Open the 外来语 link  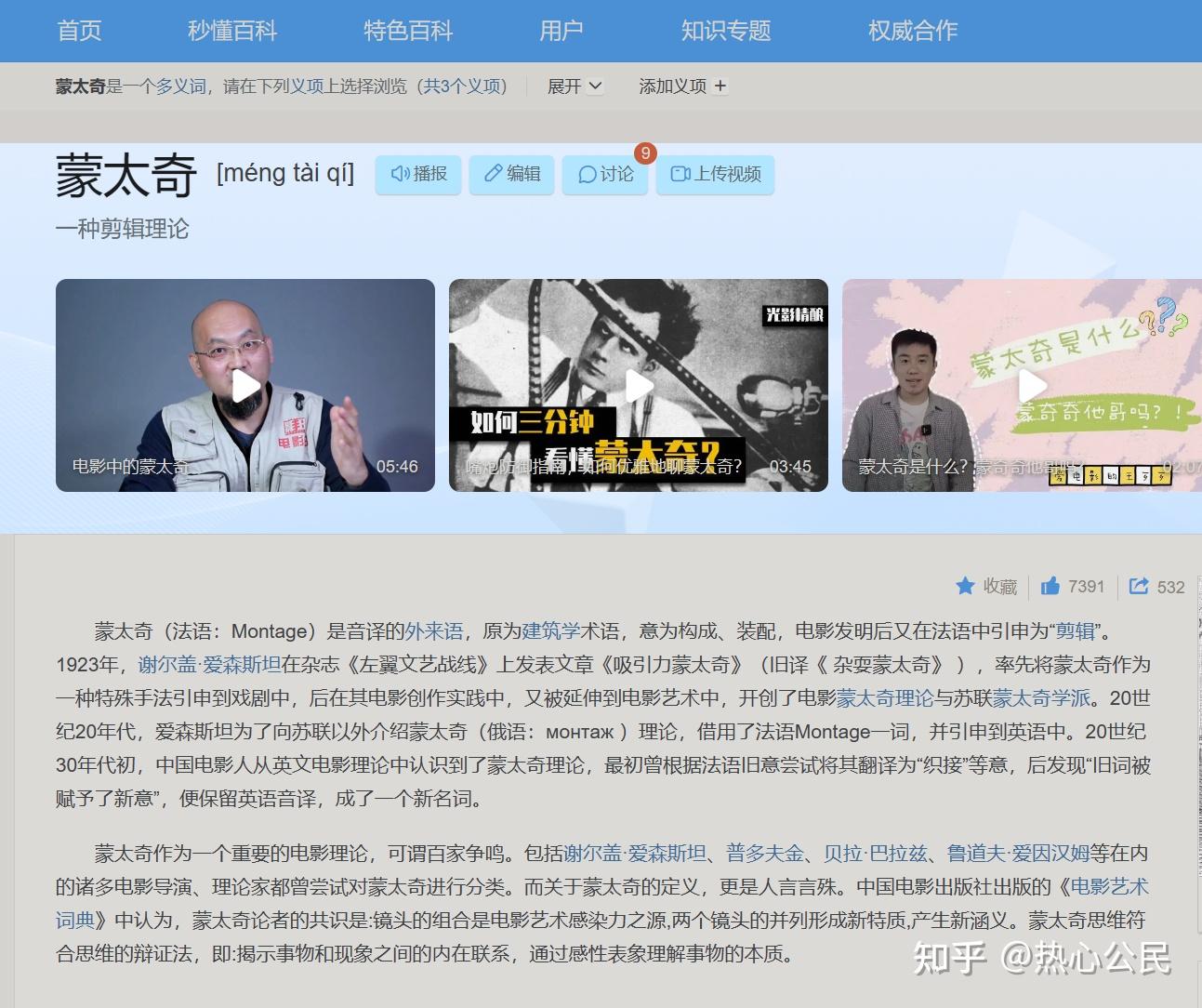point(434,631)
